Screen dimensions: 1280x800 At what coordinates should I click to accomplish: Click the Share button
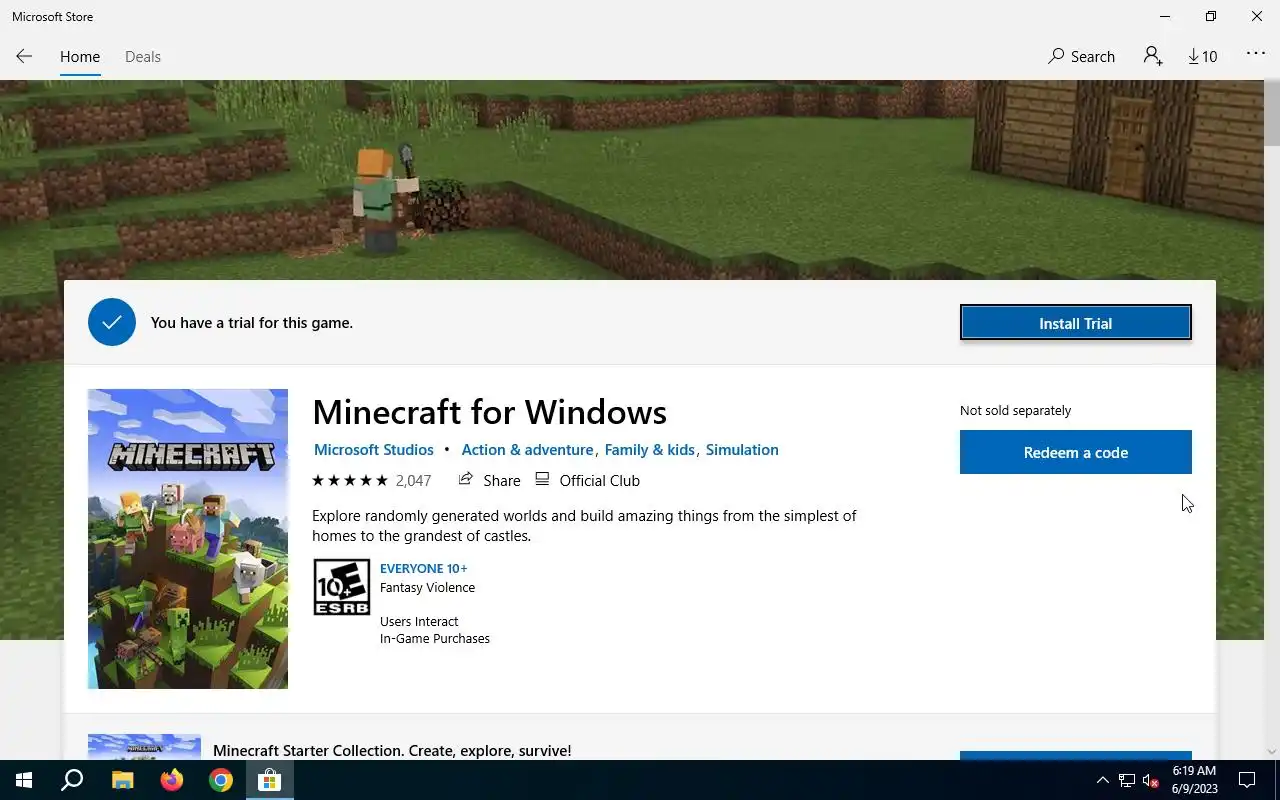pos(489,481)
